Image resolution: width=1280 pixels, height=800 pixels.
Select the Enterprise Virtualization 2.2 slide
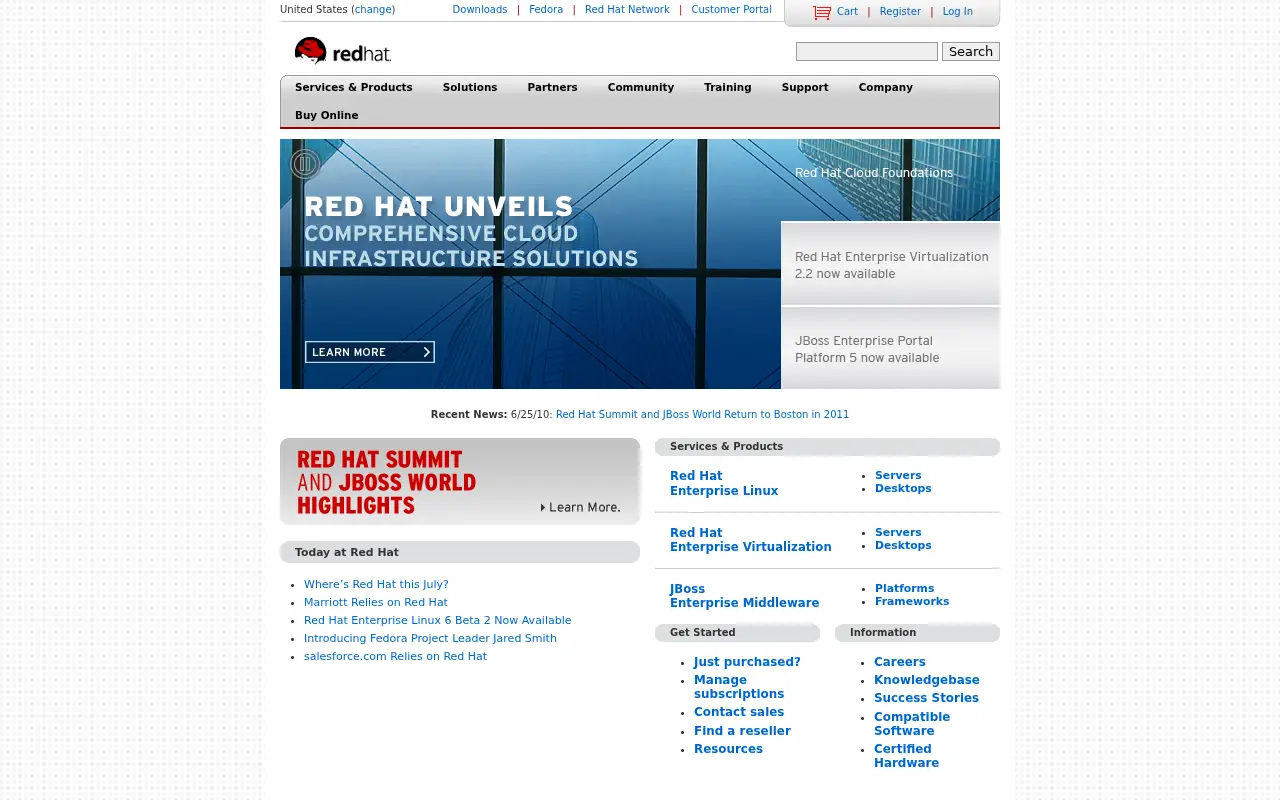coord(891,264)
